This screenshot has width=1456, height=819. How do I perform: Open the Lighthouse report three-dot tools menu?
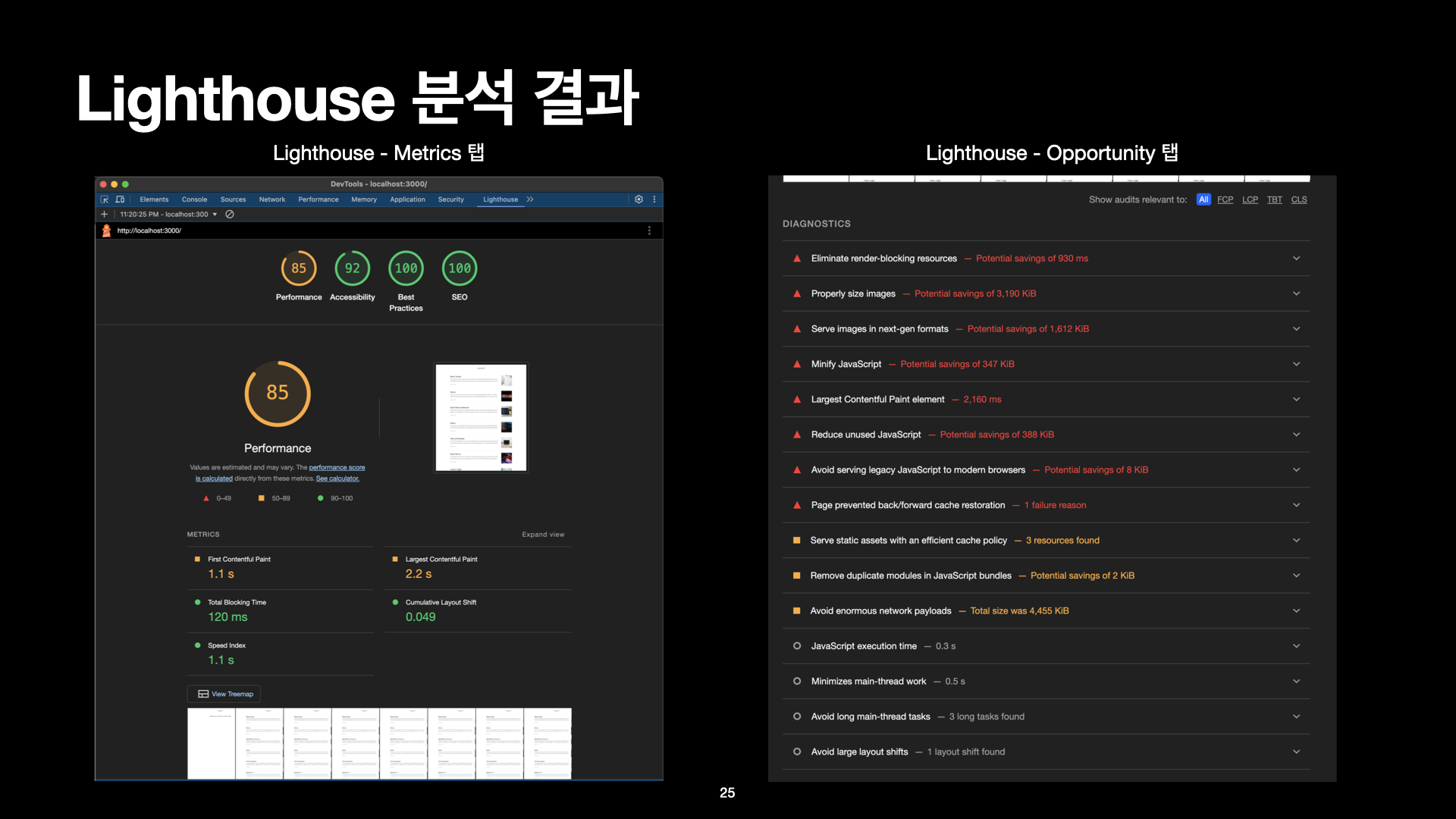[649, 231]
